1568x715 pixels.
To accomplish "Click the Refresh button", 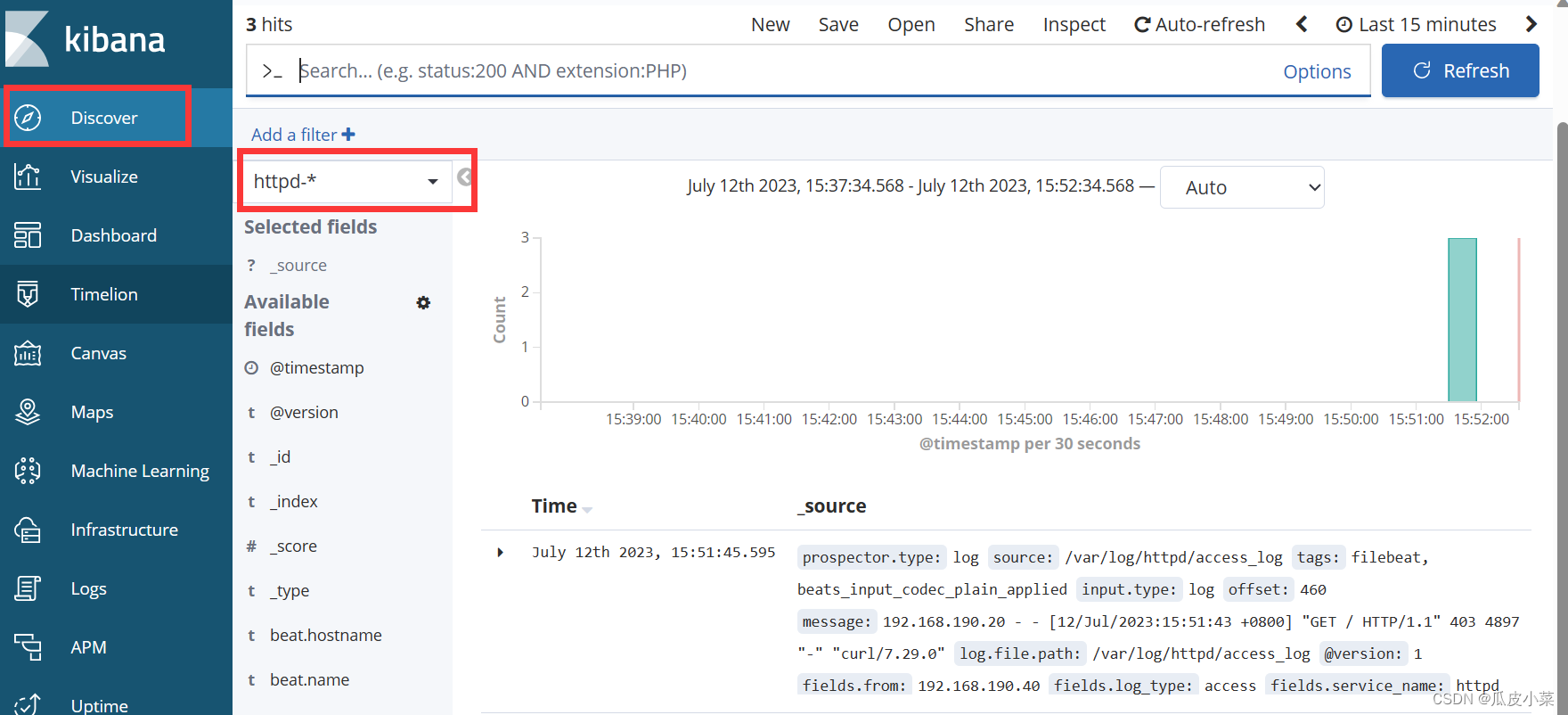I will [1460, 70].
